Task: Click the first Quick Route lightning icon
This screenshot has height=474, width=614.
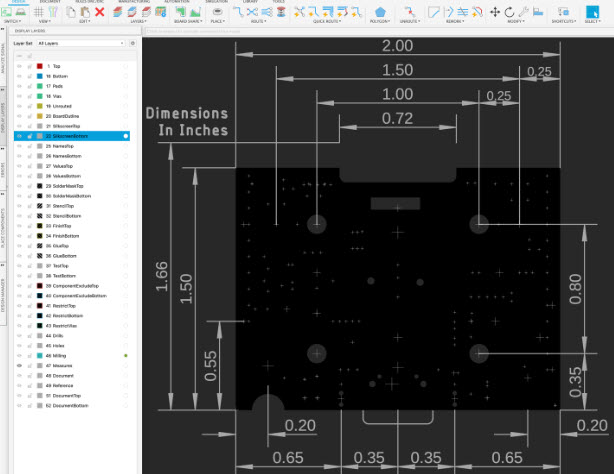Action: (299, 12)
